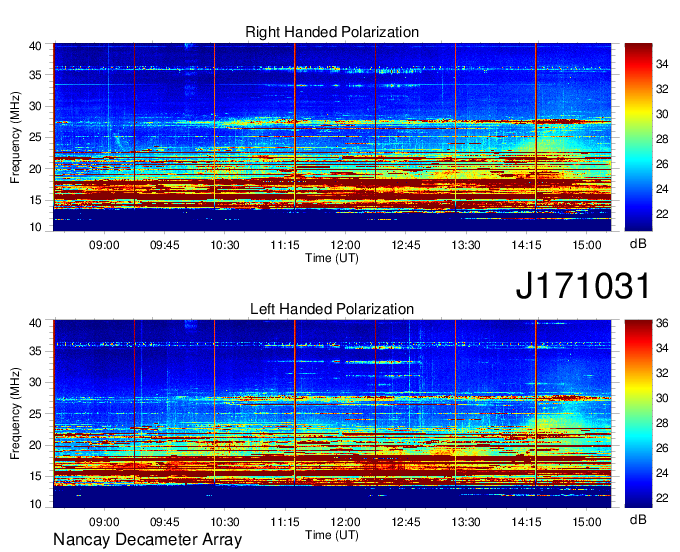The width and height of the screenshot is (680, 552).
Task: Click the 10 MHz tick on the bottom plot
Action: [35, 504]
